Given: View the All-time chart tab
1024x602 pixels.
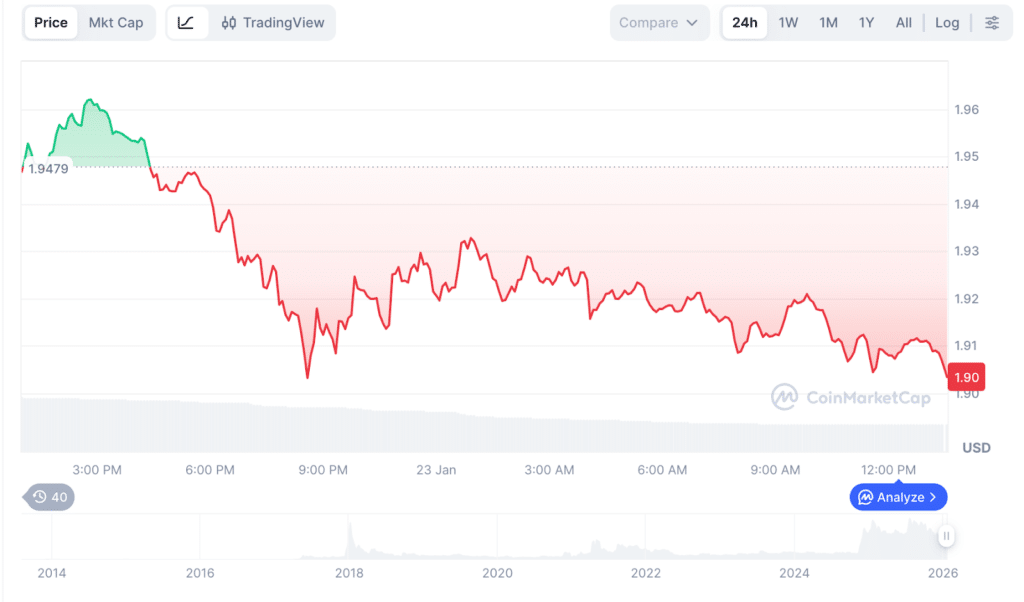Looking at the screenshot, I should (903, 22).
